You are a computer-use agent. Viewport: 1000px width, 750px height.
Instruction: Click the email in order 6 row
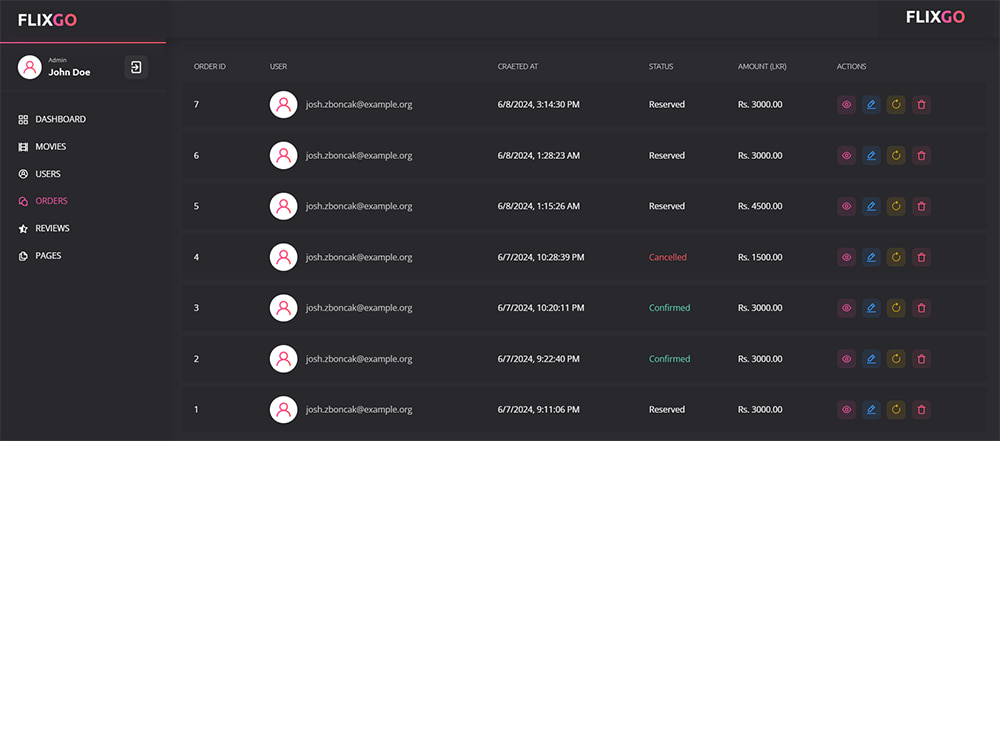click(359, 156)
